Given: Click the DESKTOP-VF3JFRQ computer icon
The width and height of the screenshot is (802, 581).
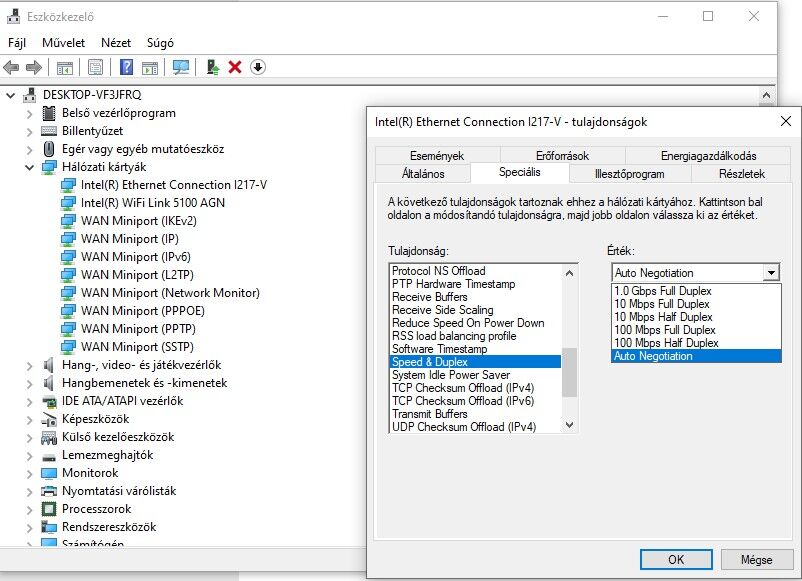Looking at the screenshot, I should (x=30, y=95).
